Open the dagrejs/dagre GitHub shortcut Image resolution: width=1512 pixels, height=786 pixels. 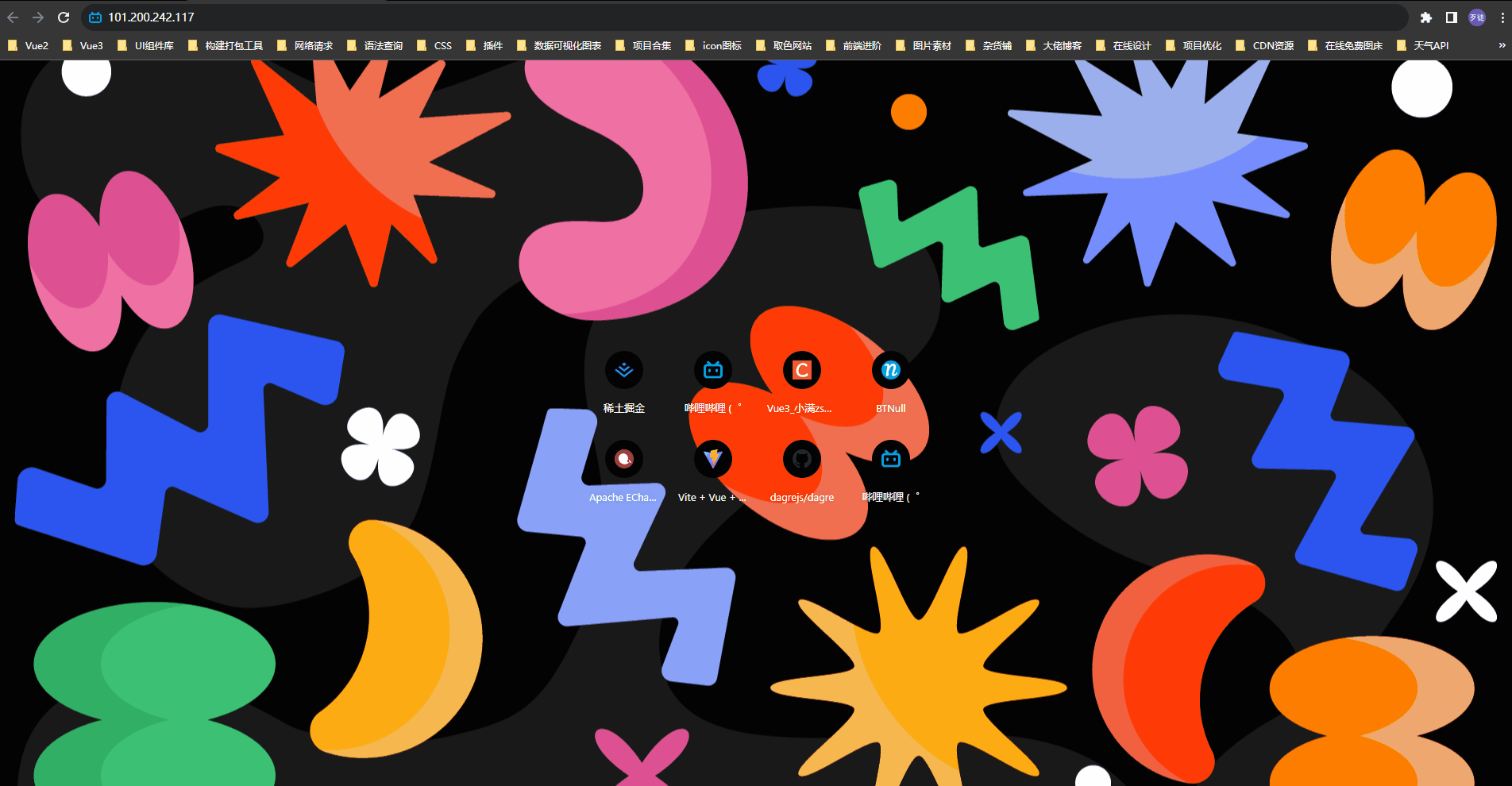pos(802,472)
